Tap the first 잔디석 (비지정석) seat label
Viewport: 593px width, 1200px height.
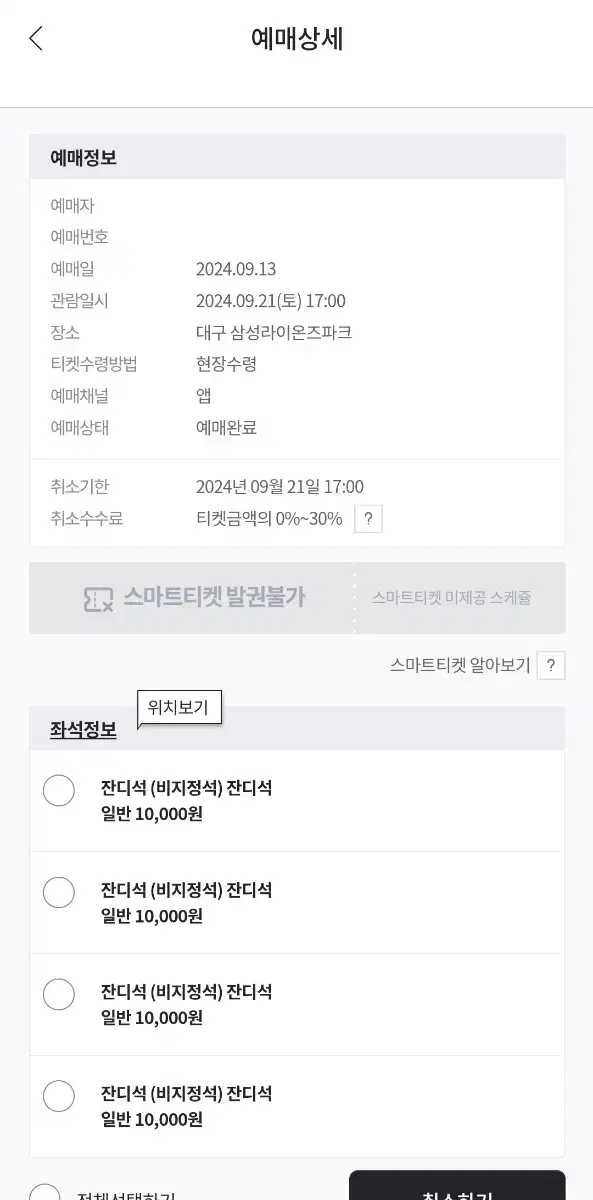pyautogui.click(x=186, y=788)
